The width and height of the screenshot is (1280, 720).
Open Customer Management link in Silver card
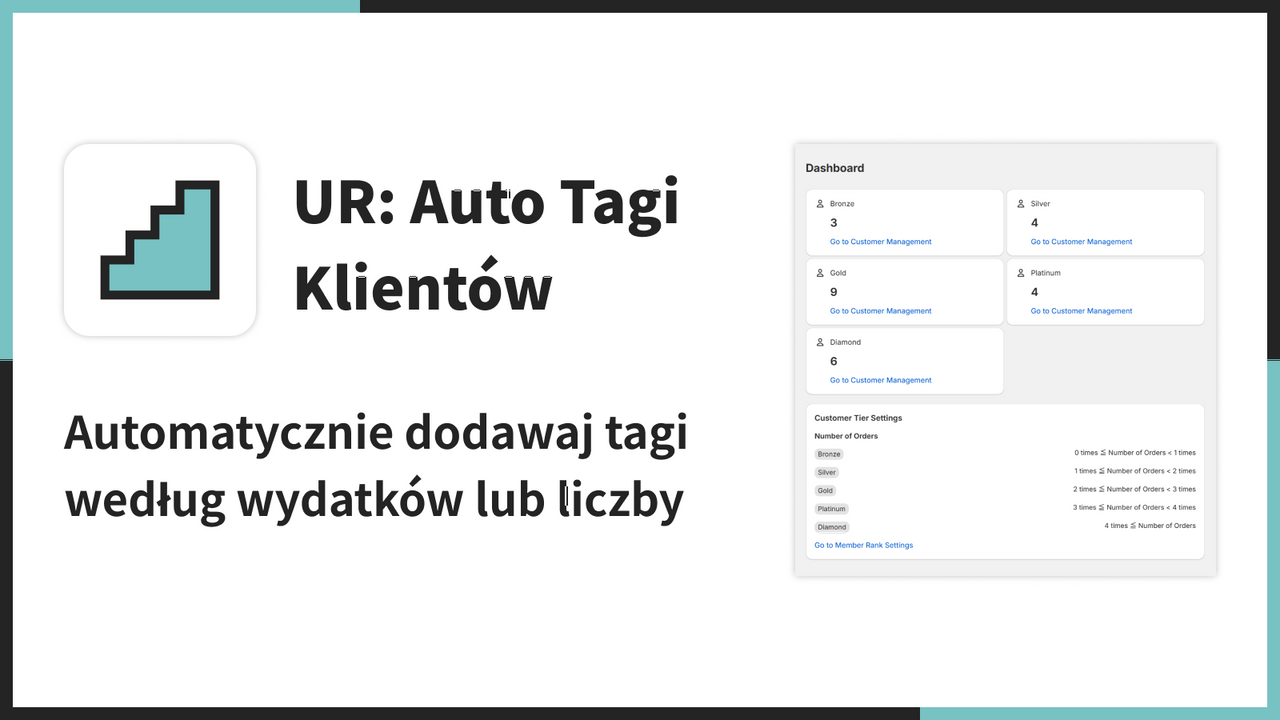pos(1081,242)
